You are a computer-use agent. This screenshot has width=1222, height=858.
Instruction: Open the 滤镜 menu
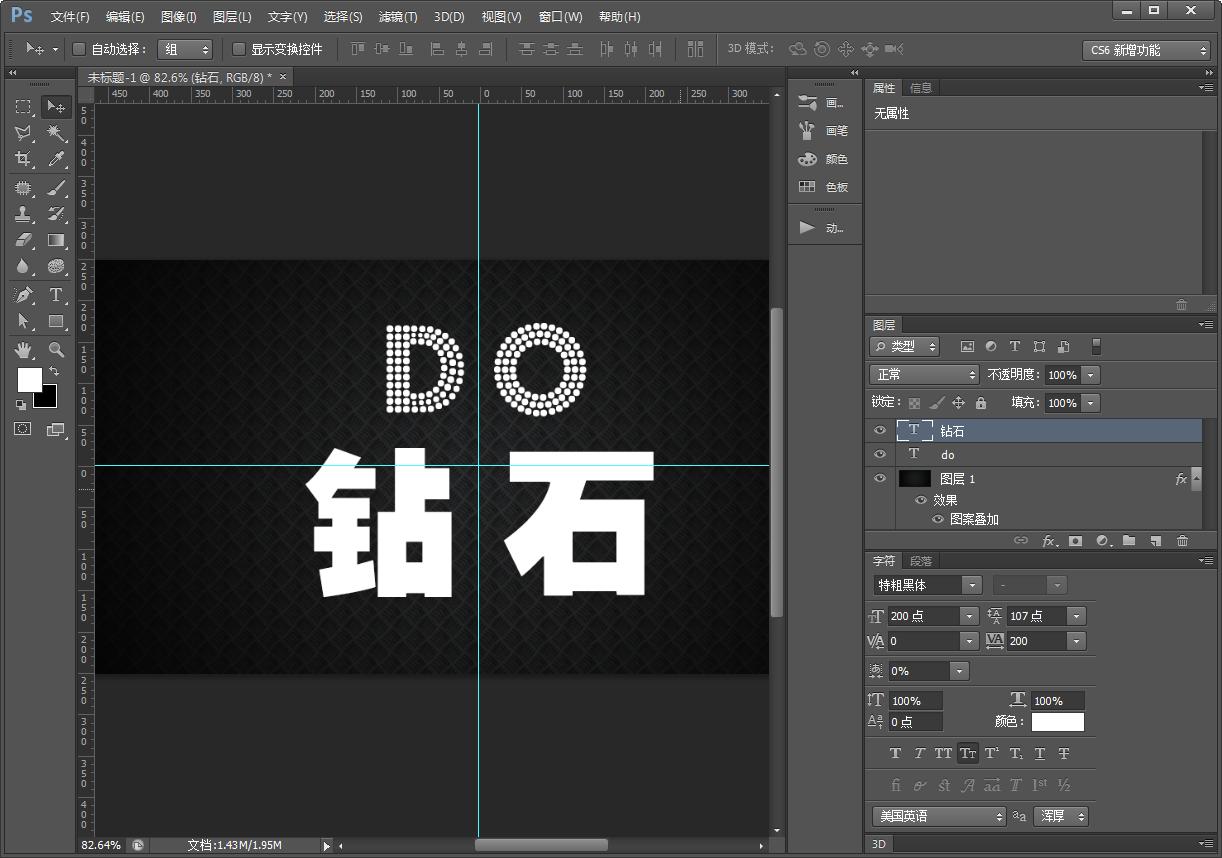pyautogui.click(x=397, y=16)
